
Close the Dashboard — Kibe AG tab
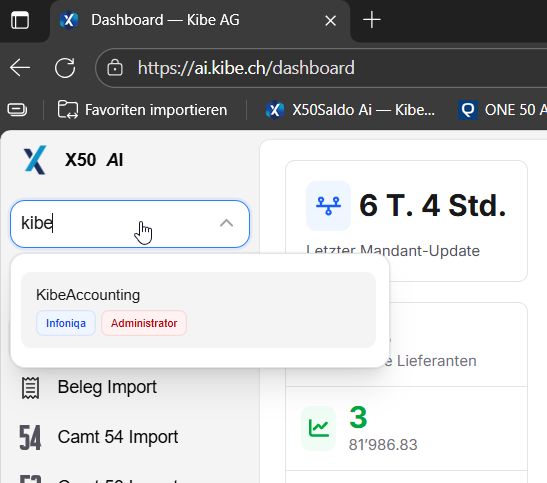330,21
